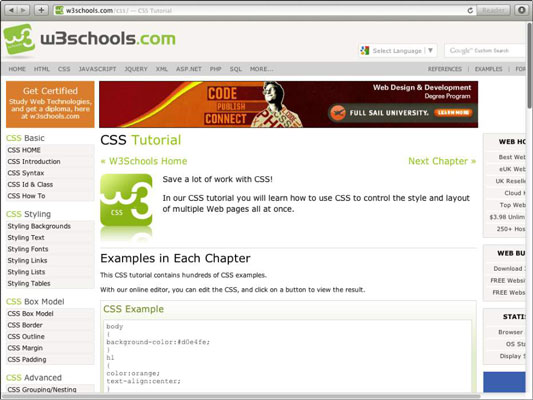Click the Reader button in address bar
The height and width of the screenshot is (400, 533).
coord(493,10)
